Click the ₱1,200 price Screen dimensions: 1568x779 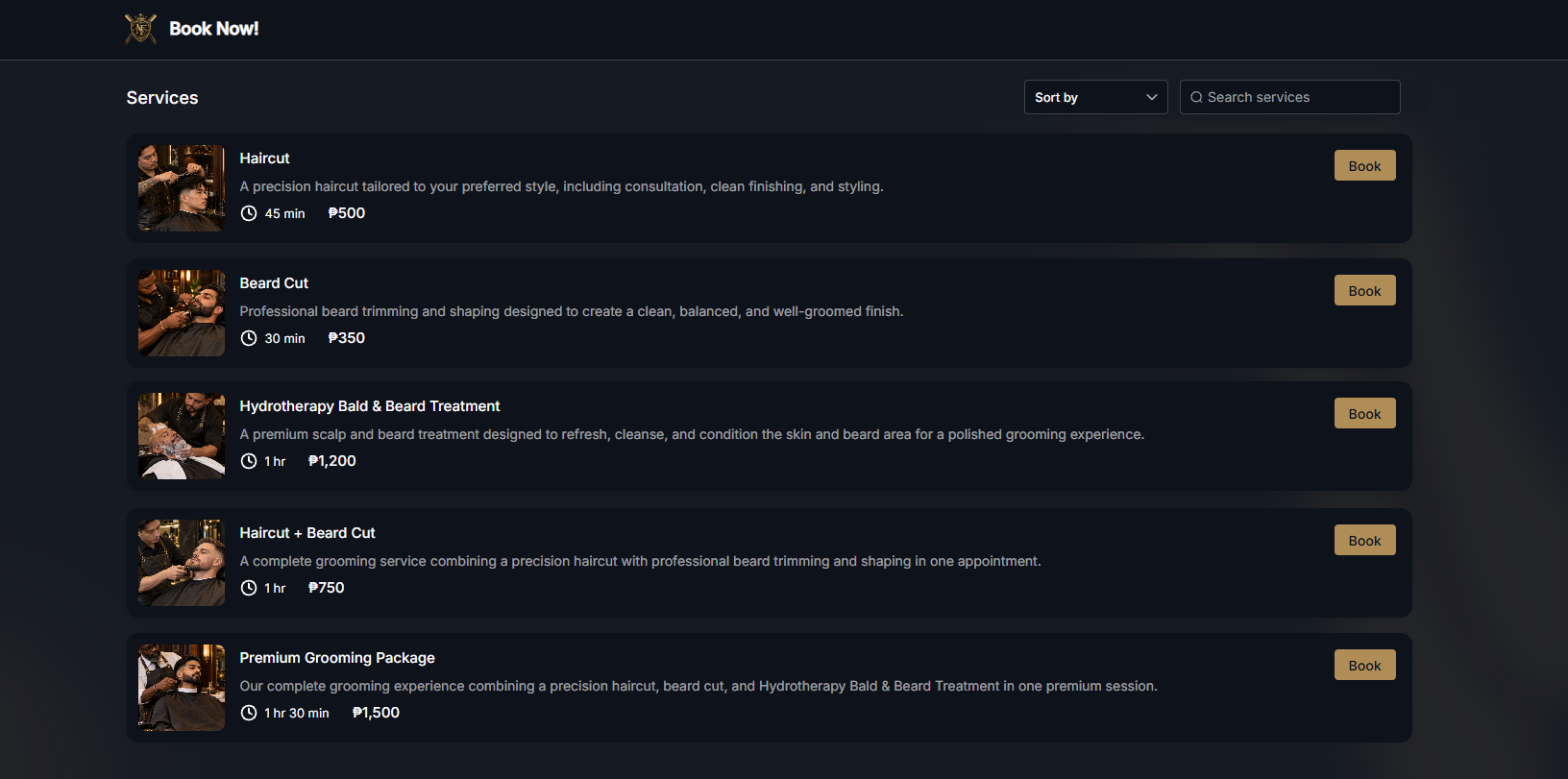point(332,461)
